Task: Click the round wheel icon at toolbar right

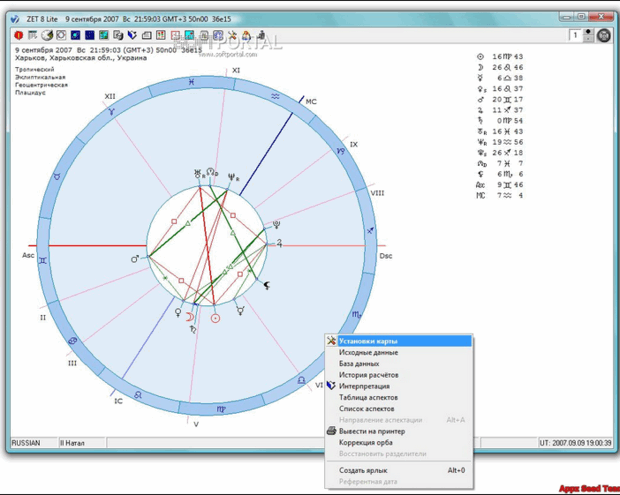Action: point(603,36)
